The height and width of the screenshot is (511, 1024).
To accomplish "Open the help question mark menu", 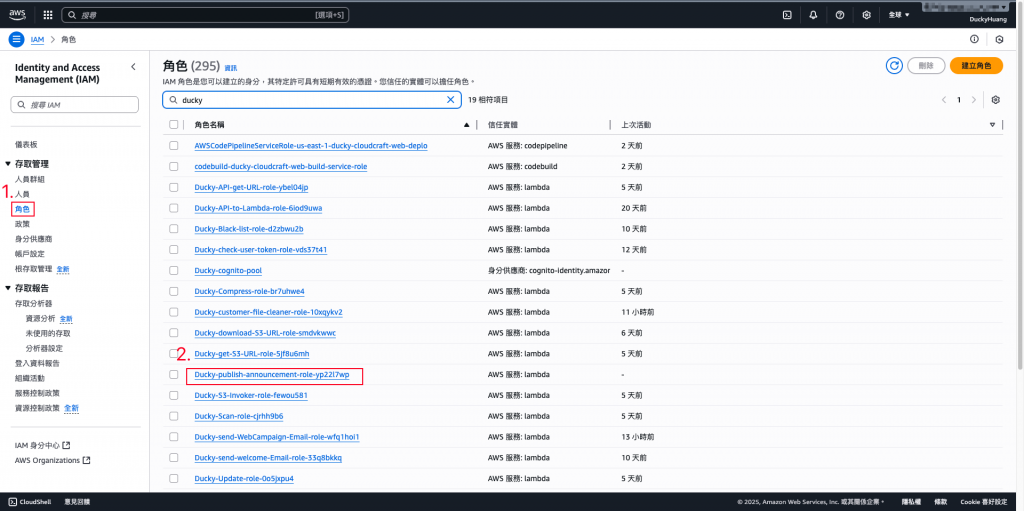I will point(840,15).
